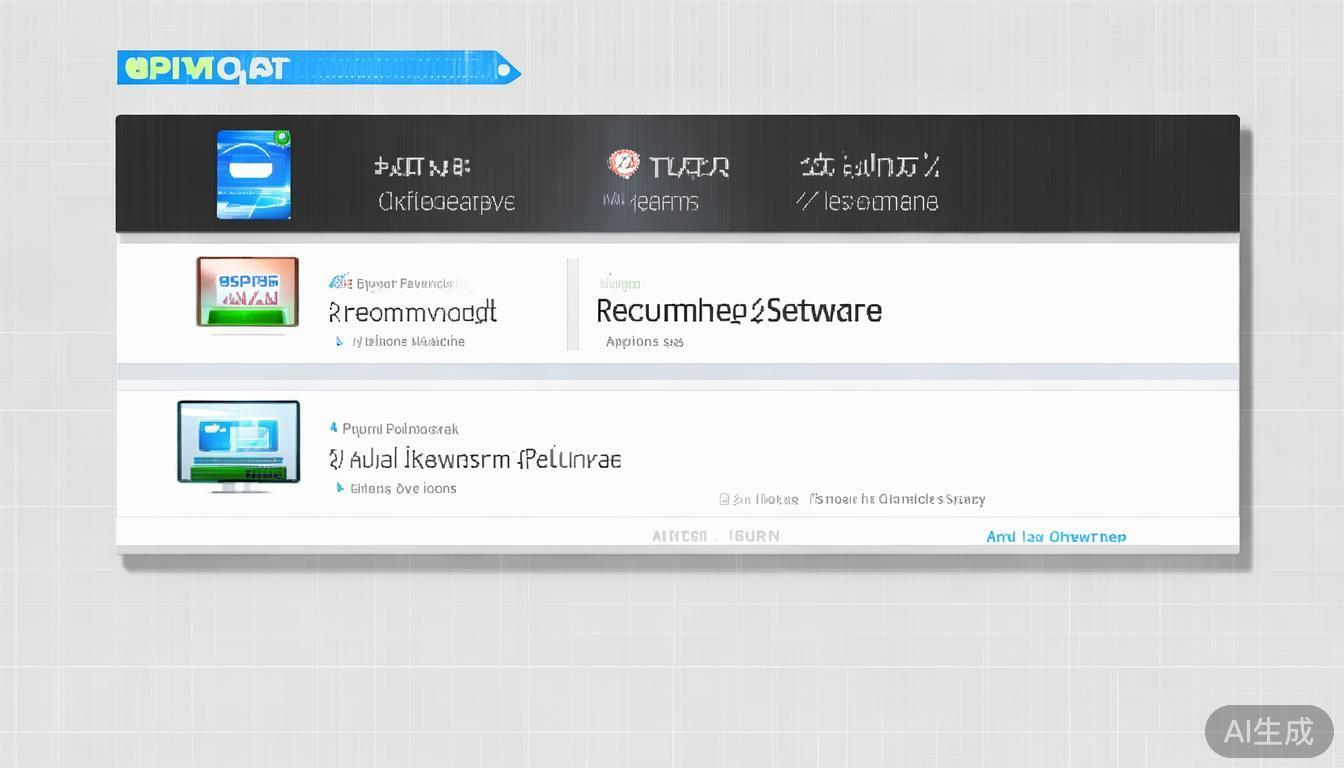
Task: Click the 'Amd lag Ohewrnep' link
Action: pyautogui.click(x=1055, y=537)
